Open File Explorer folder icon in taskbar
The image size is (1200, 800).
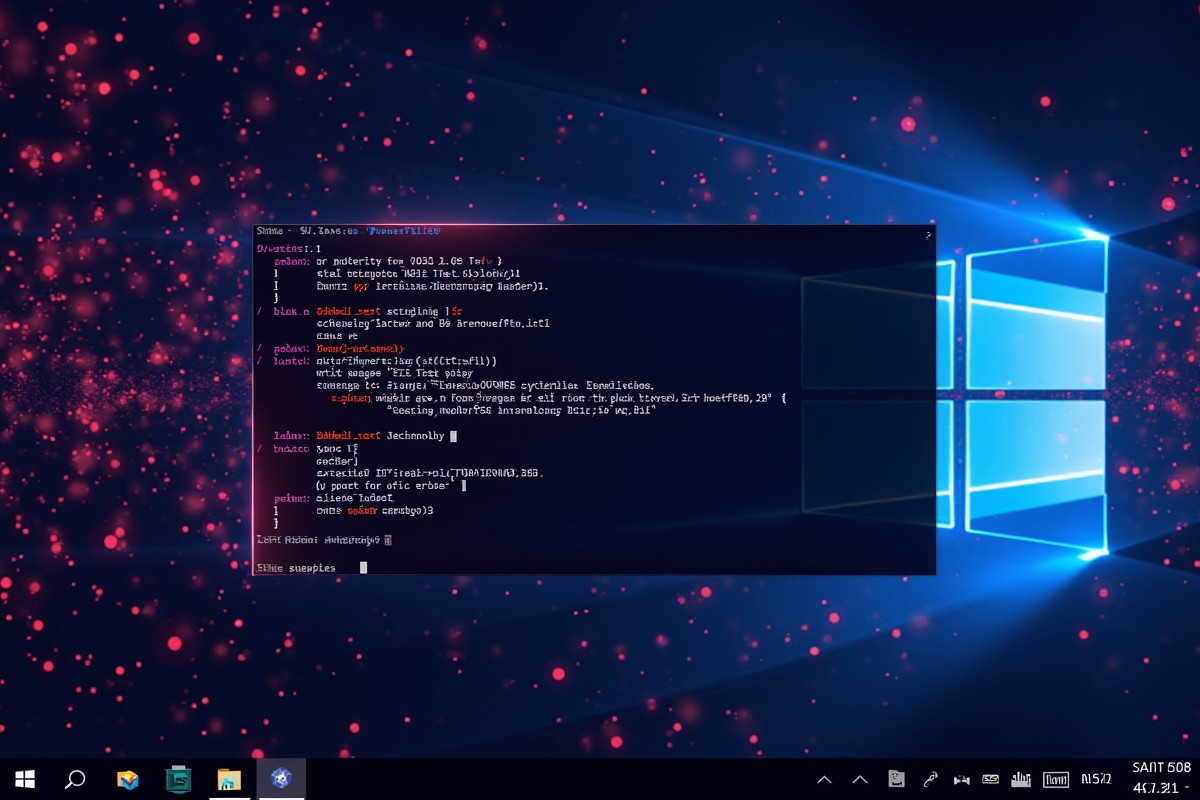(x=229, y=779)
